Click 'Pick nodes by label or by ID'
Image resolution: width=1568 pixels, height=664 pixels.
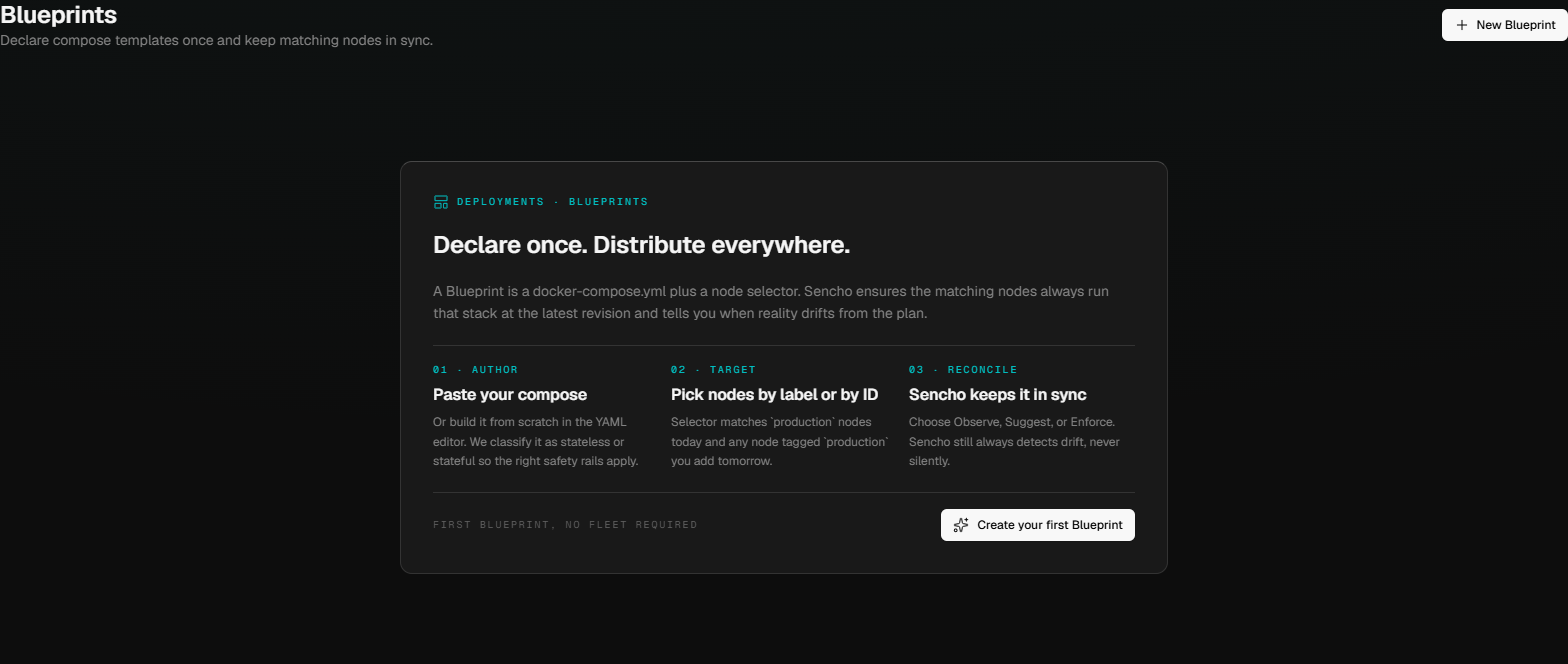pyautogui.click(x=774, y=395)
